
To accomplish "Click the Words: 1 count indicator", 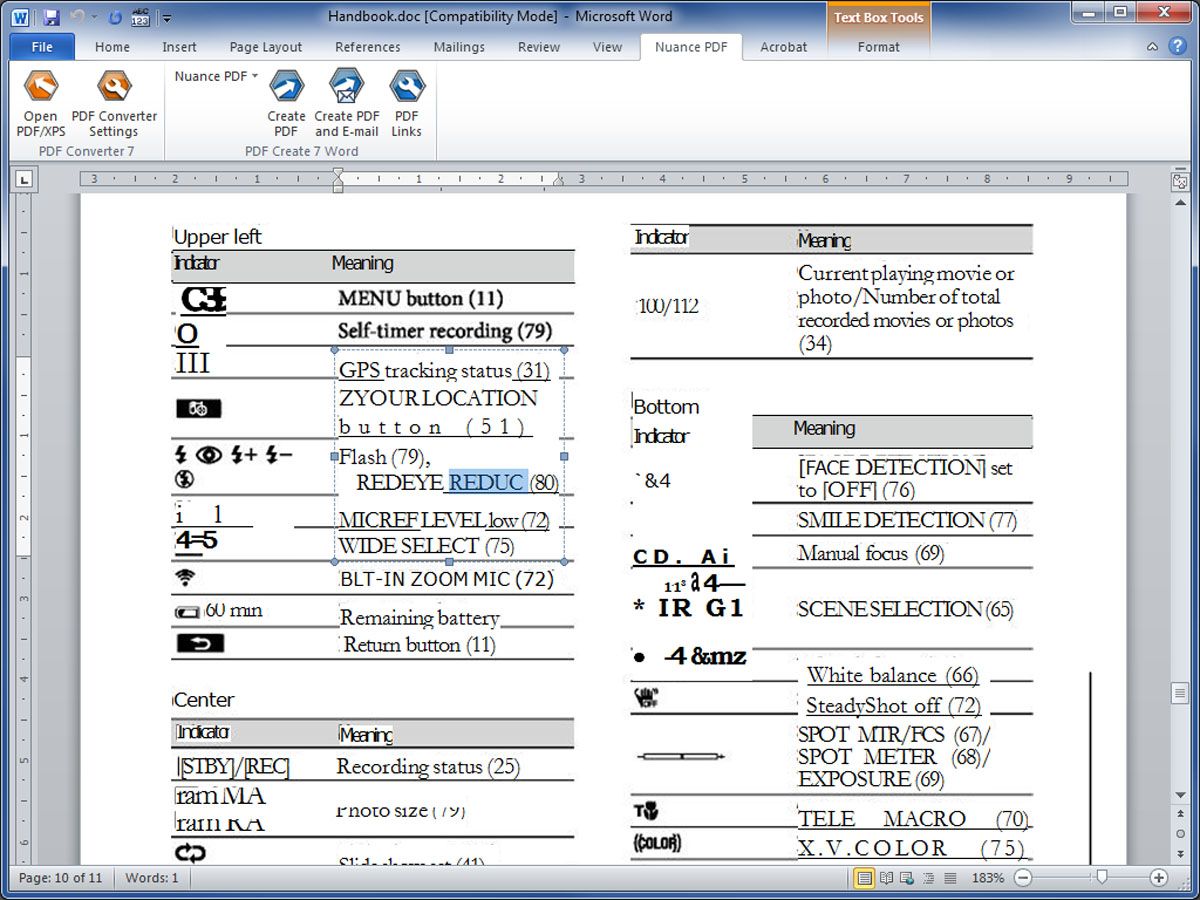I will tap(152, 878).
